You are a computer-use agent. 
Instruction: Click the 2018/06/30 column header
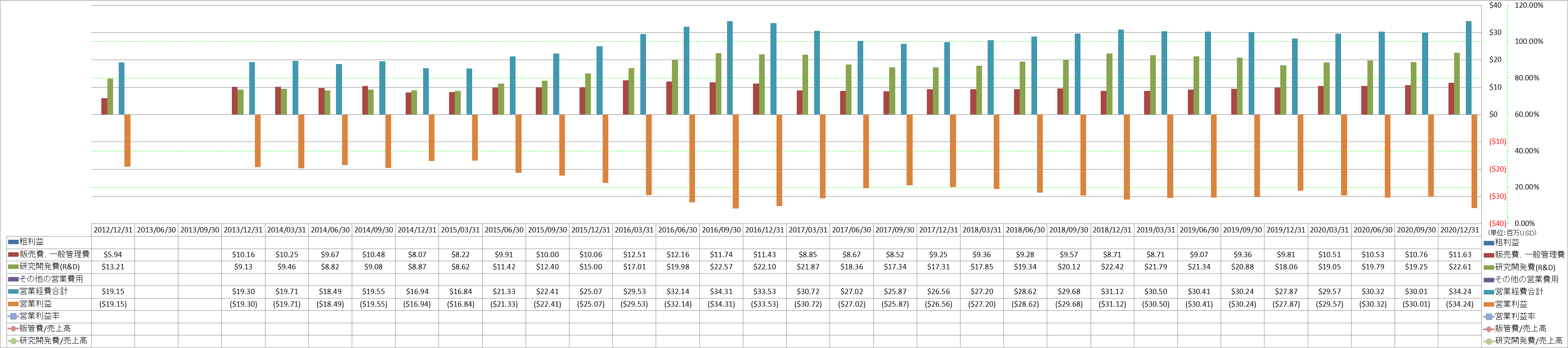point(1025,230)
